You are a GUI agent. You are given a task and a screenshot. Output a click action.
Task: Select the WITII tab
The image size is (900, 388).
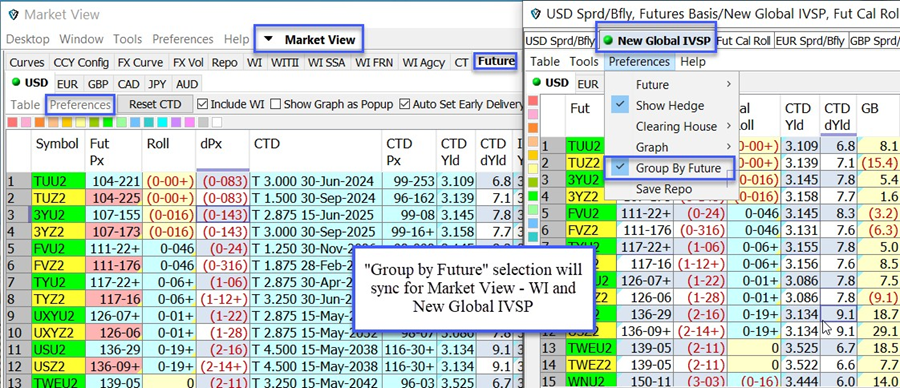coord(285,63)
